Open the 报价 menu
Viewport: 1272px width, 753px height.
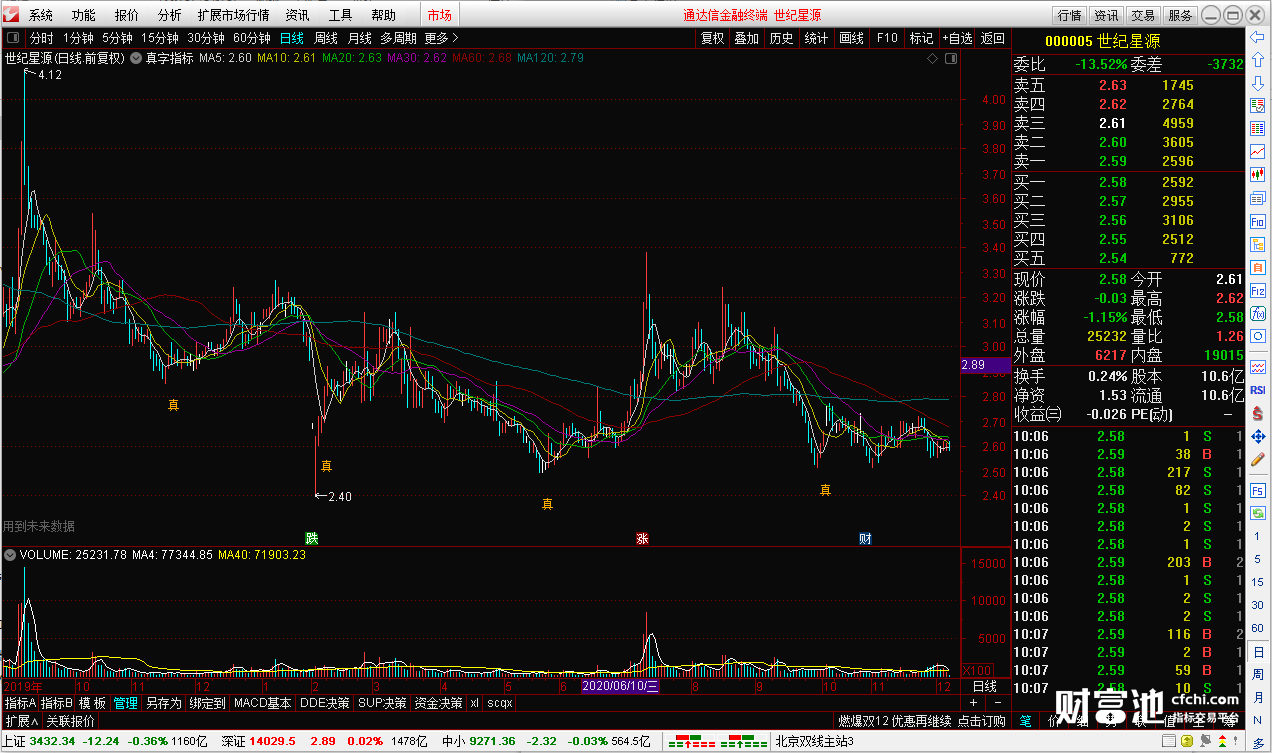(x=127, y=15)
